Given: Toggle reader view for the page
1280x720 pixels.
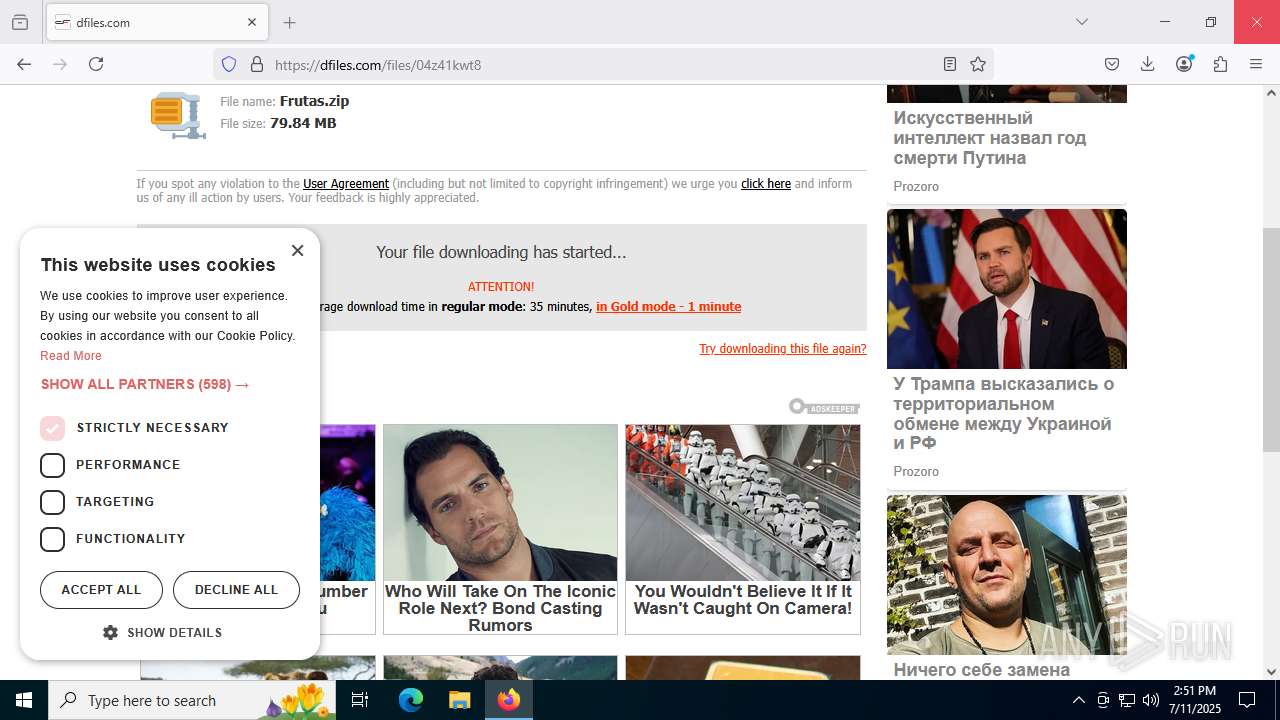Looking at the screenshot, I should point(950,64).
